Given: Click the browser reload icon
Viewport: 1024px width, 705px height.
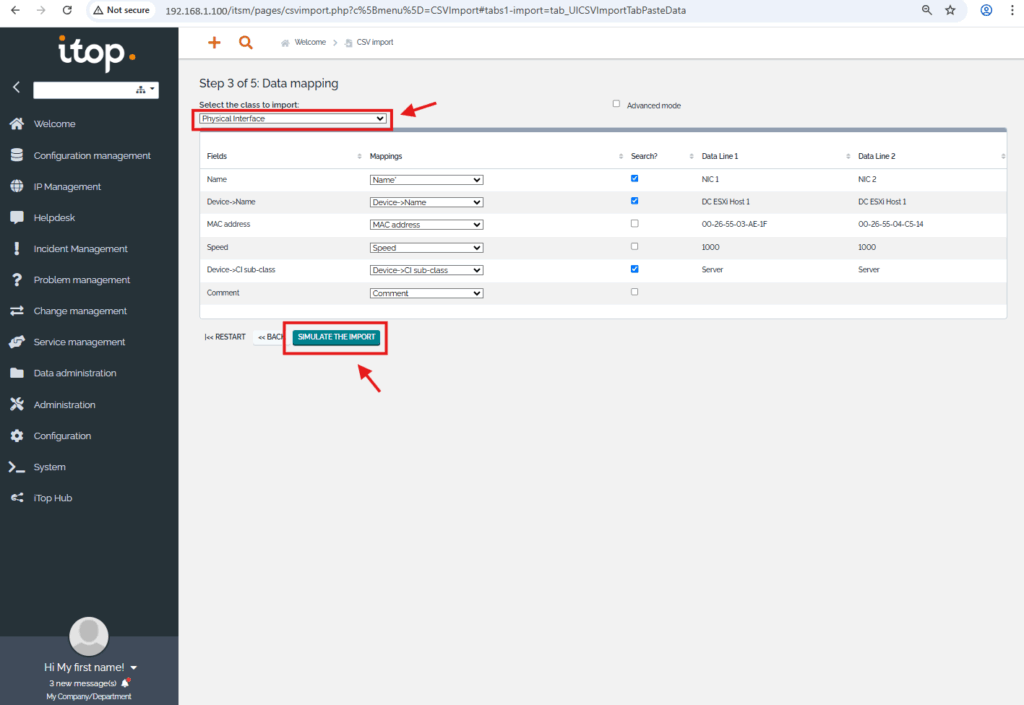Looking at the screenshot, I should [x=67, y=10].
